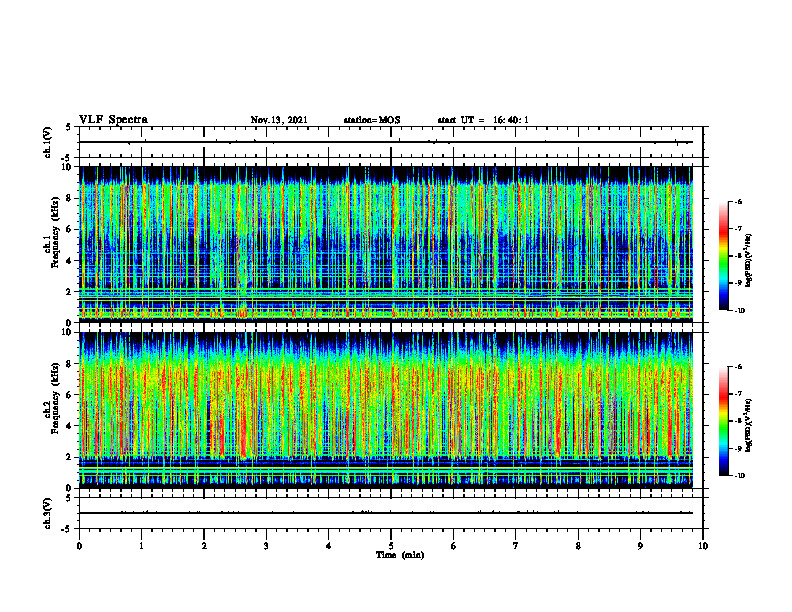Click the "2" kHz tick of ch.2 spectrogram
792x612 pixels.
click(x=70, y=457)
